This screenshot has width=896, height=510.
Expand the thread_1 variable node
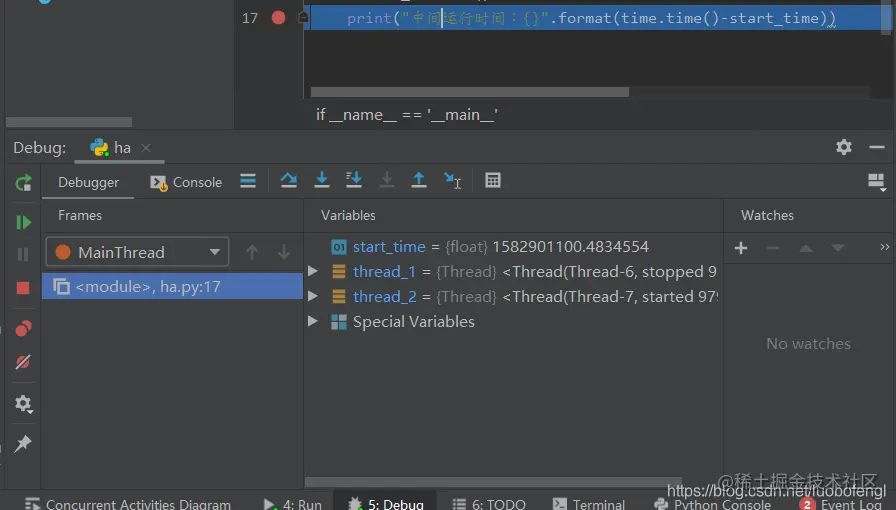click(313, 271)
